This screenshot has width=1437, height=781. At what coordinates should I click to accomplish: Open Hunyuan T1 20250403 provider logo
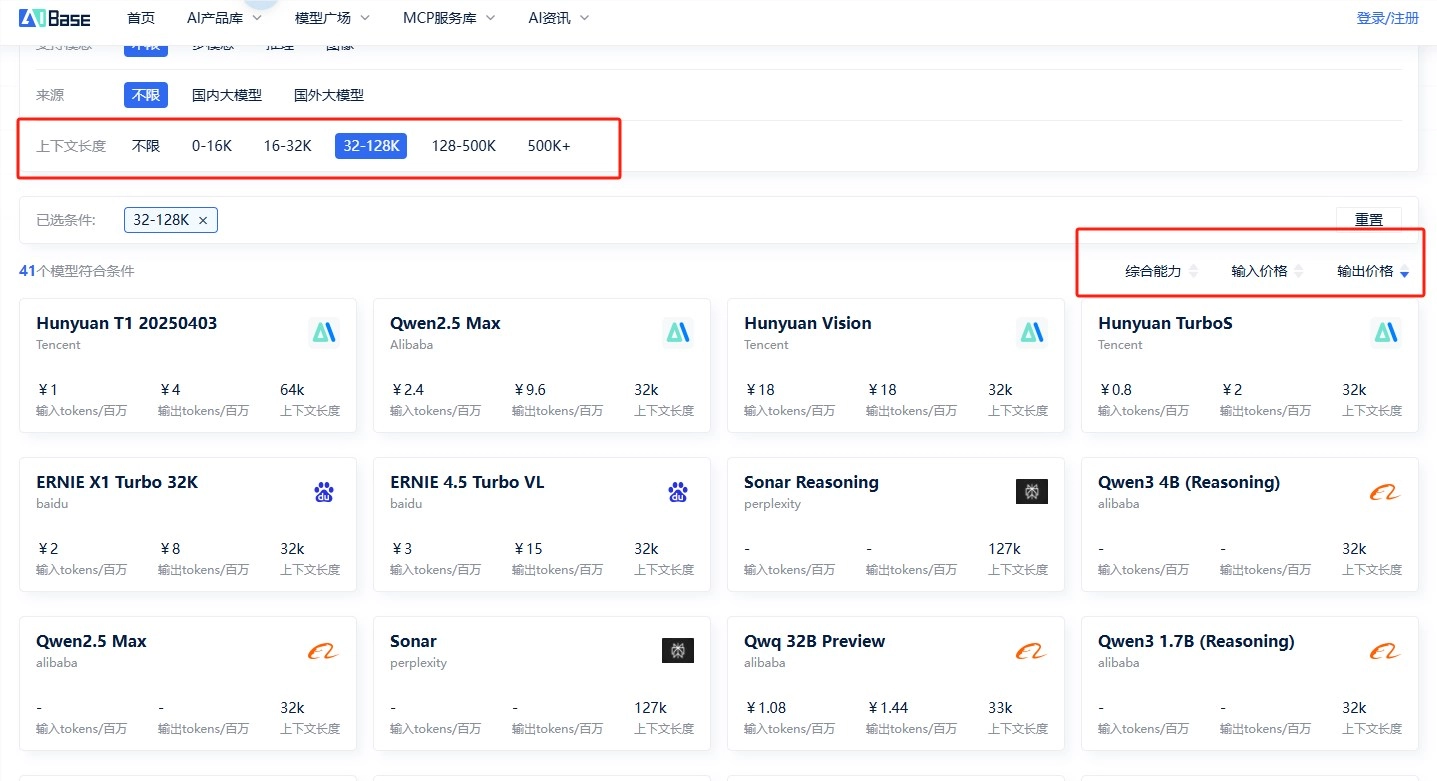click(x=324, y=332)
